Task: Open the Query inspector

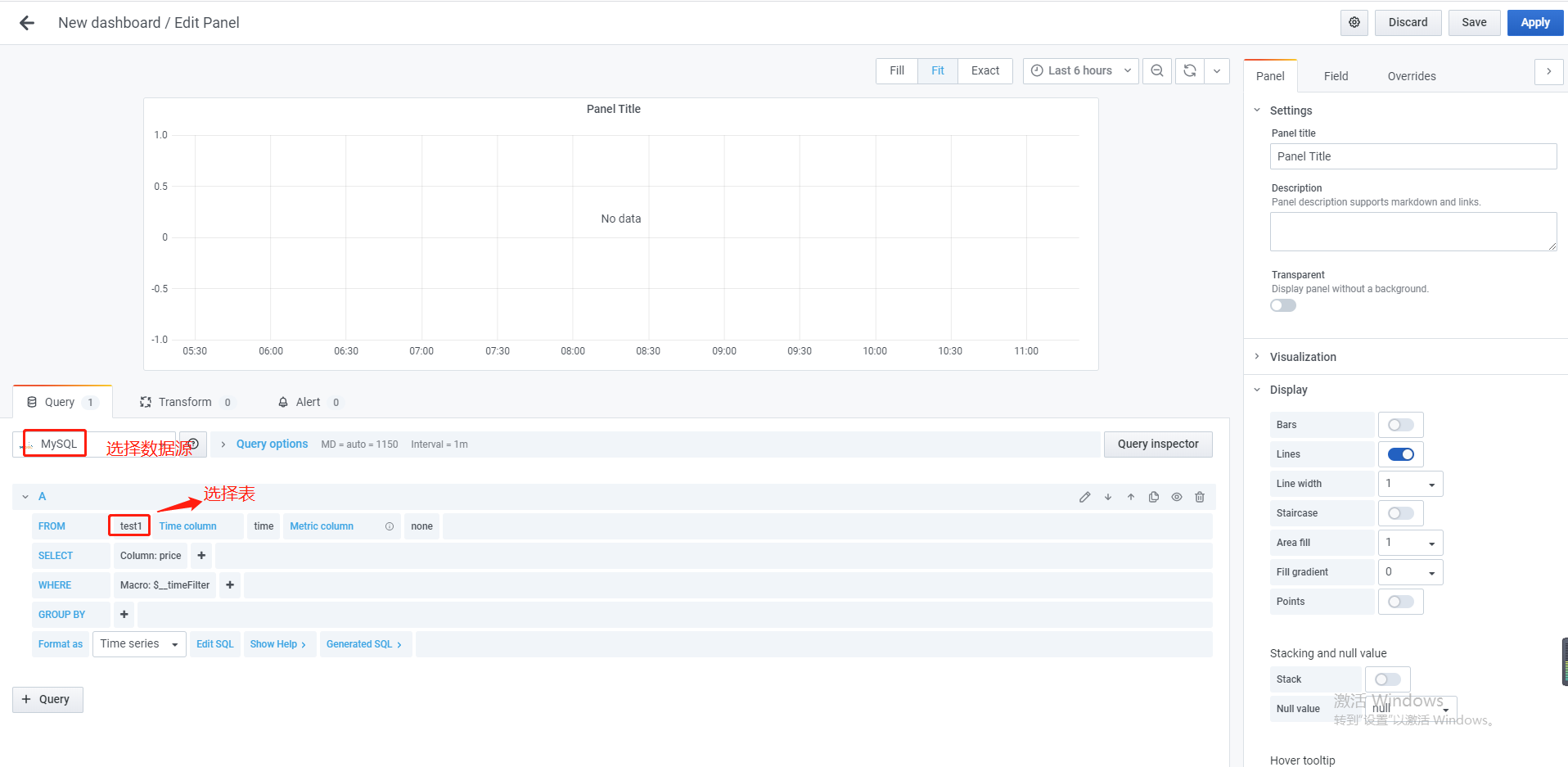Action: click(x=1158, y=444)
